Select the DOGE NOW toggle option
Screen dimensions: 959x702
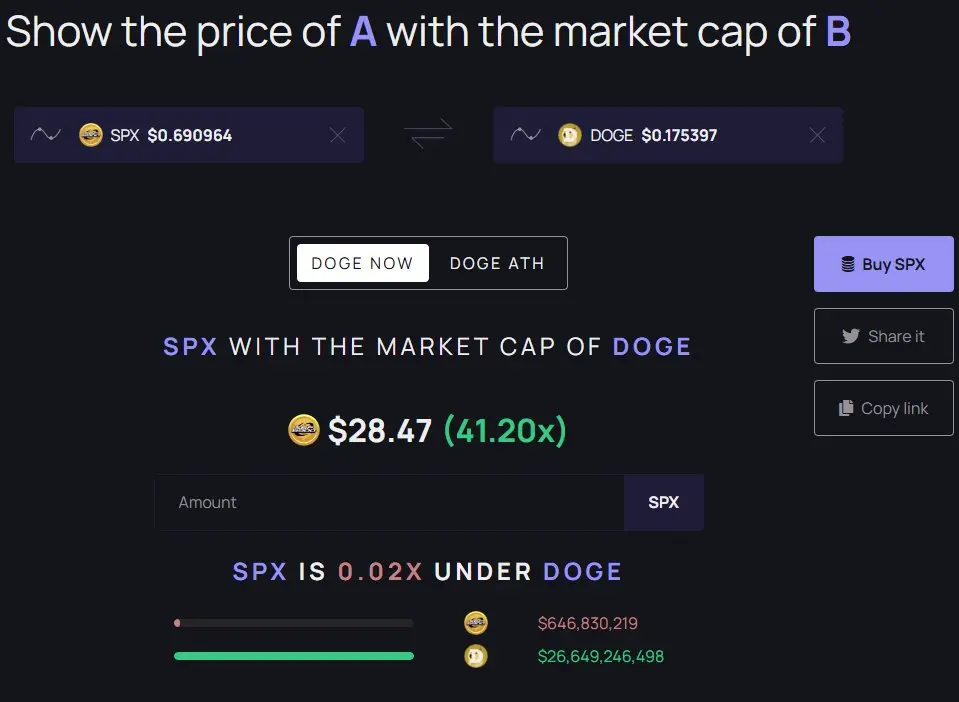(x=362, y=263)
